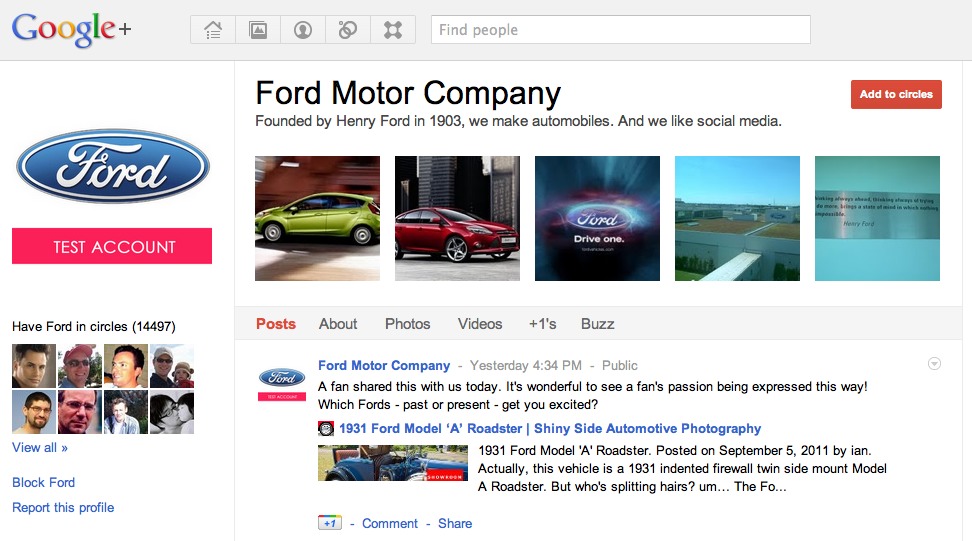Click the Have Ford in circles (14497) heading

94,327
